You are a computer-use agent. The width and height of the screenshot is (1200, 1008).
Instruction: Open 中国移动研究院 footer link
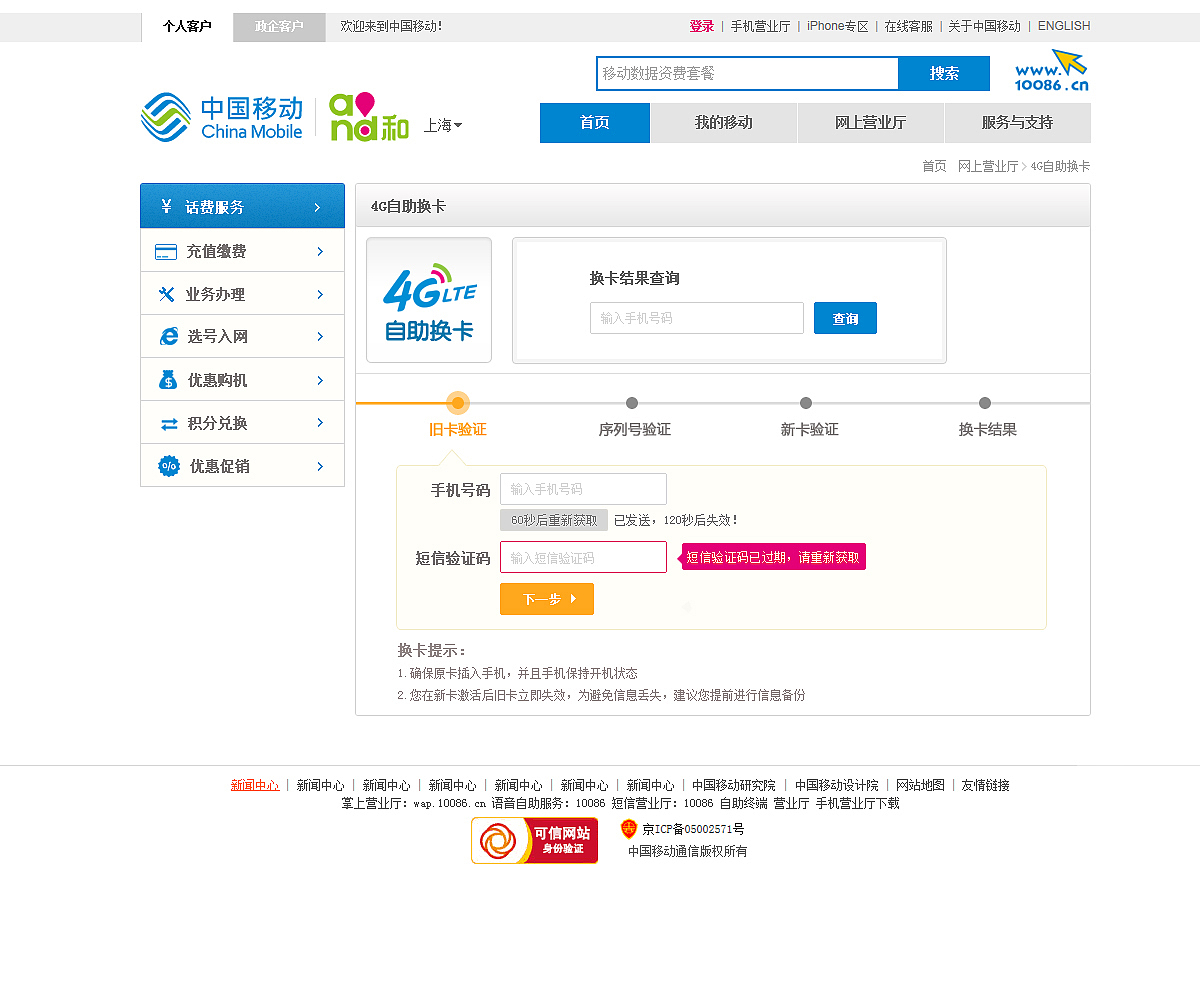(734, 785)
